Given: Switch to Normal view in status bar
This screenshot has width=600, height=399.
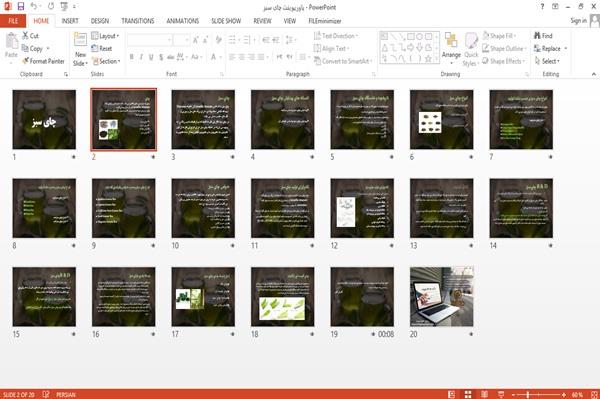Looking at the screenshot, I should [x=452, y=394].
